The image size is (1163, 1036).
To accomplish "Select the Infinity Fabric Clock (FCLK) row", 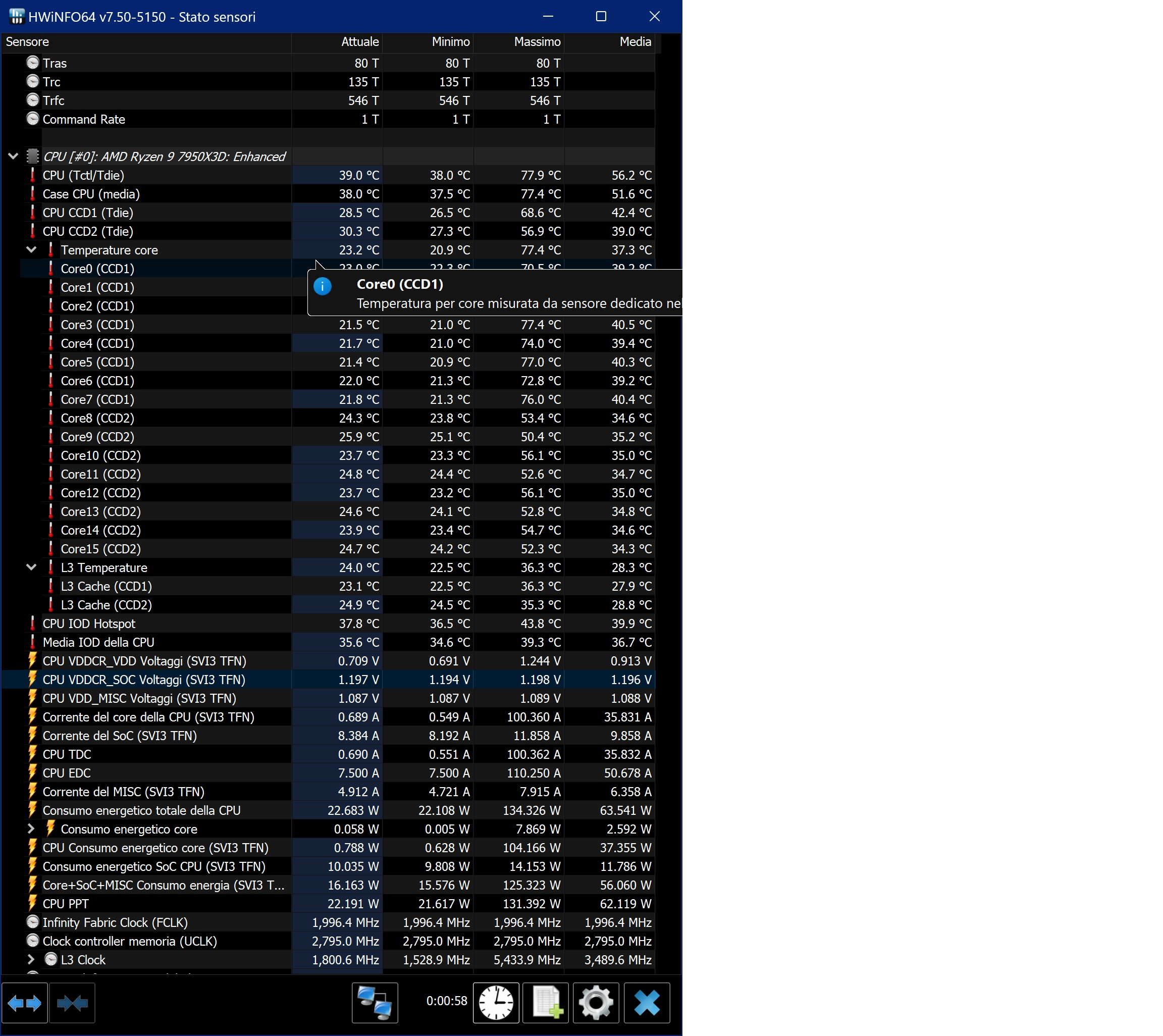I will (x=115, y=923).
